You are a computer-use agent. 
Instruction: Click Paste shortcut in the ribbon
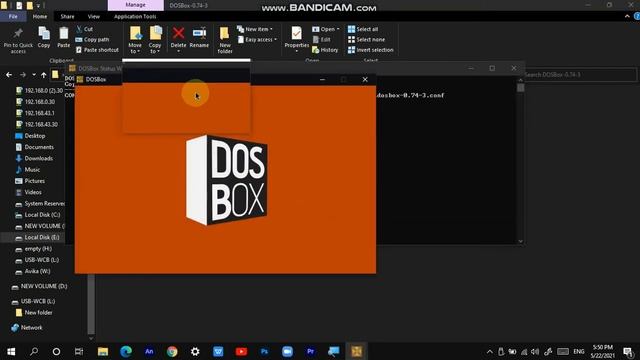pyautogui.click(x=97, y=50)
